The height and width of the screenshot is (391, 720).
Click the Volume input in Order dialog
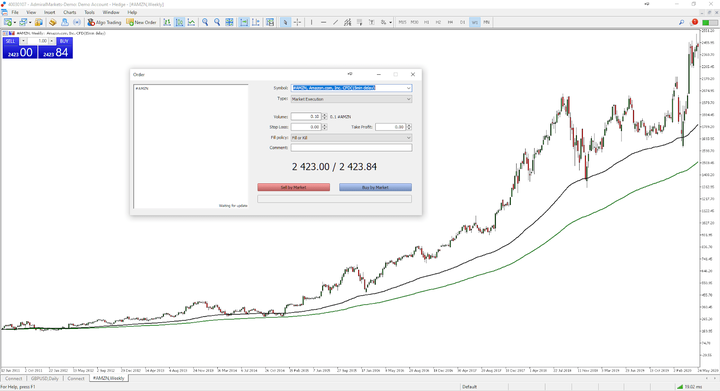(306, 117)
